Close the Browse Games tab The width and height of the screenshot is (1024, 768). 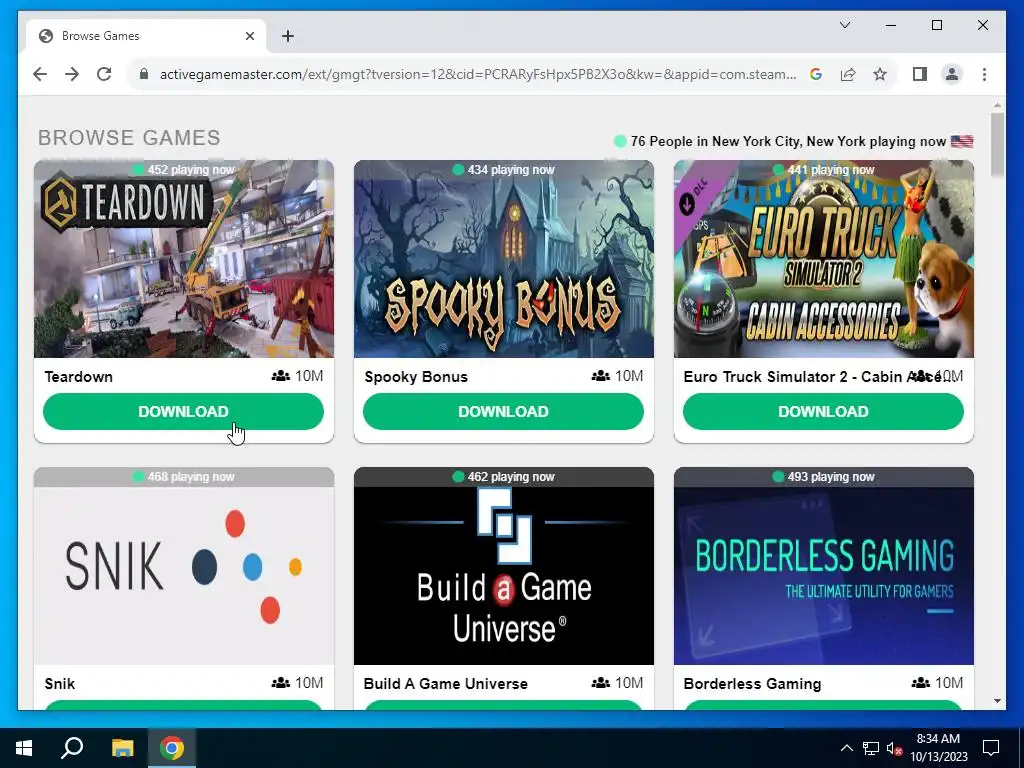coord(249,36)
